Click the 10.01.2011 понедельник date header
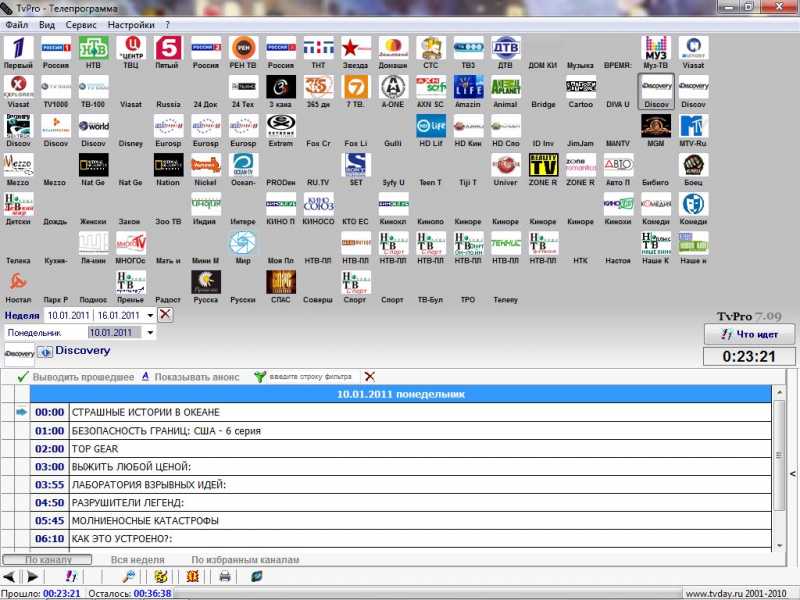Viewport: 800px width, 600px height. pyautogui.click(x=401, y=394)
